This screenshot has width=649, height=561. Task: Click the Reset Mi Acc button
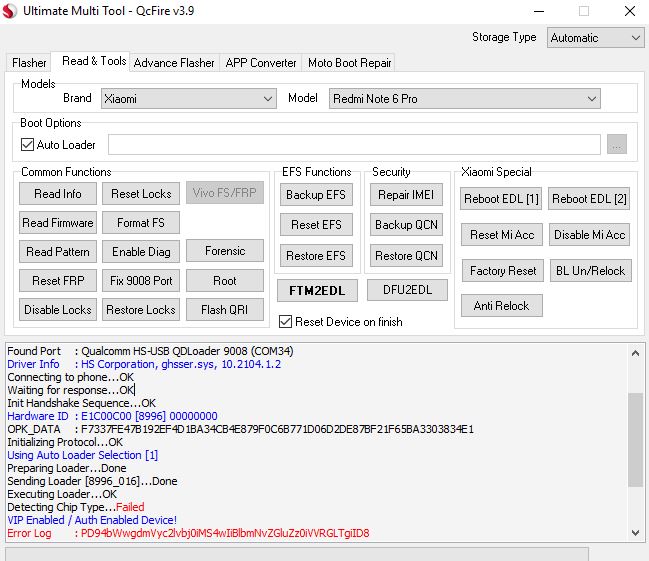coord(502,235)
